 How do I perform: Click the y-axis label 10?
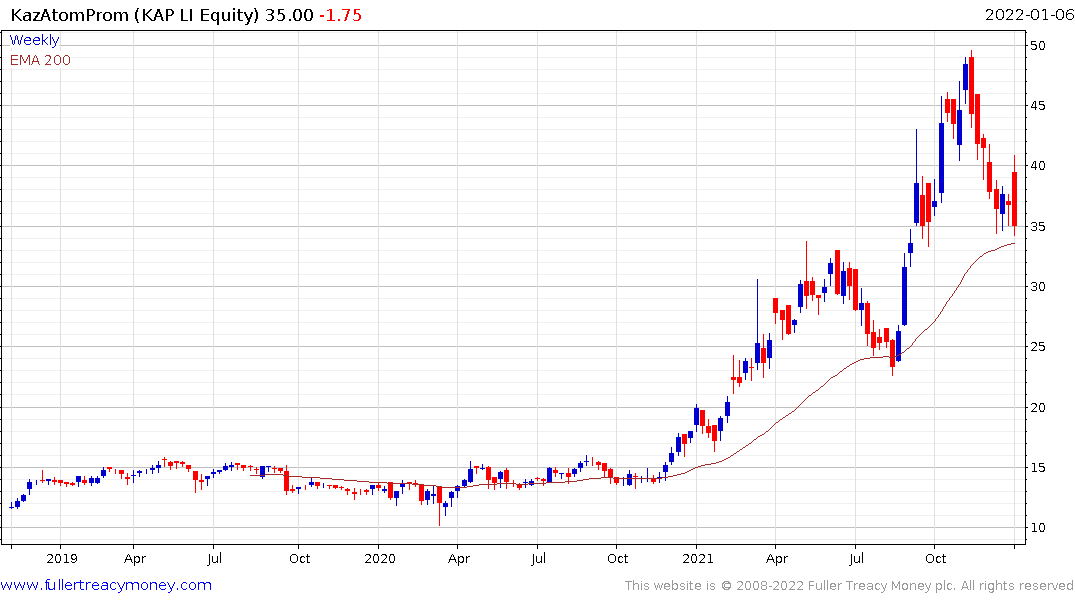click(x=1037, y=528)
